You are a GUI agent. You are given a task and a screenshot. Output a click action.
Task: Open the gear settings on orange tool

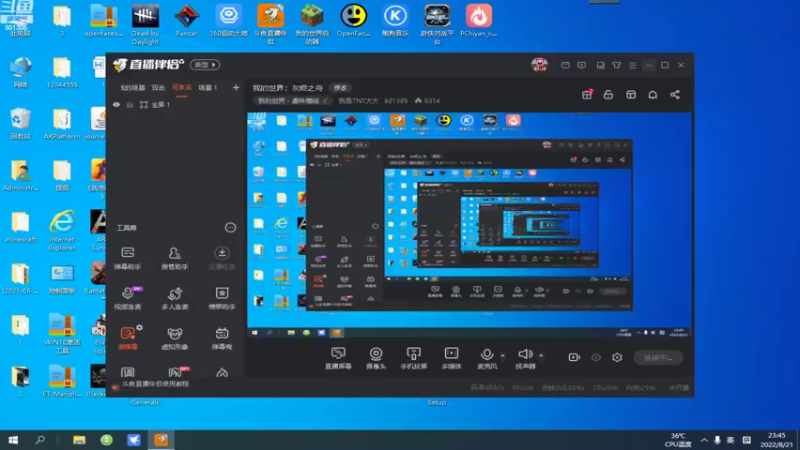139,328
